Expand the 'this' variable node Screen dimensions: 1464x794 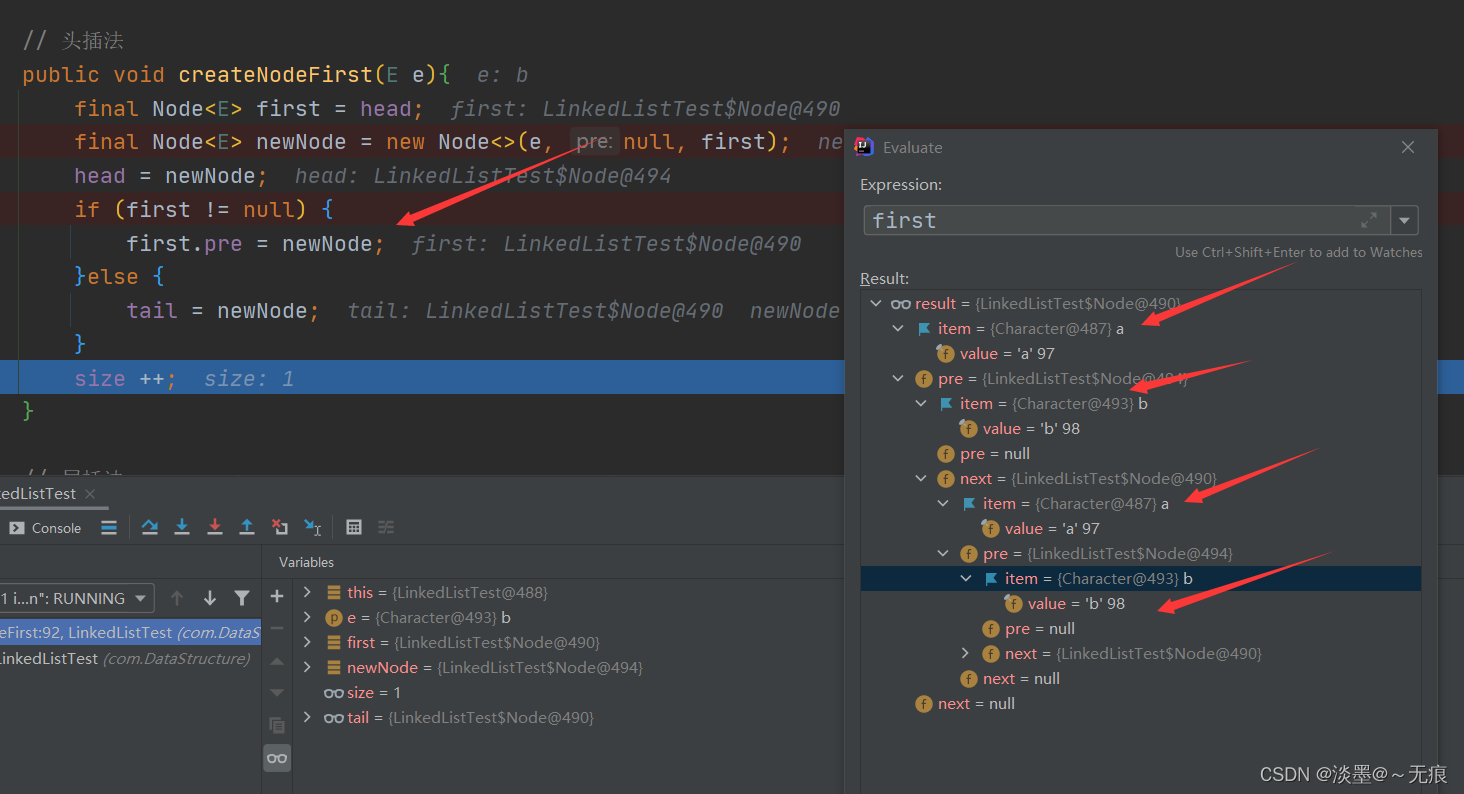pos(308,592)
